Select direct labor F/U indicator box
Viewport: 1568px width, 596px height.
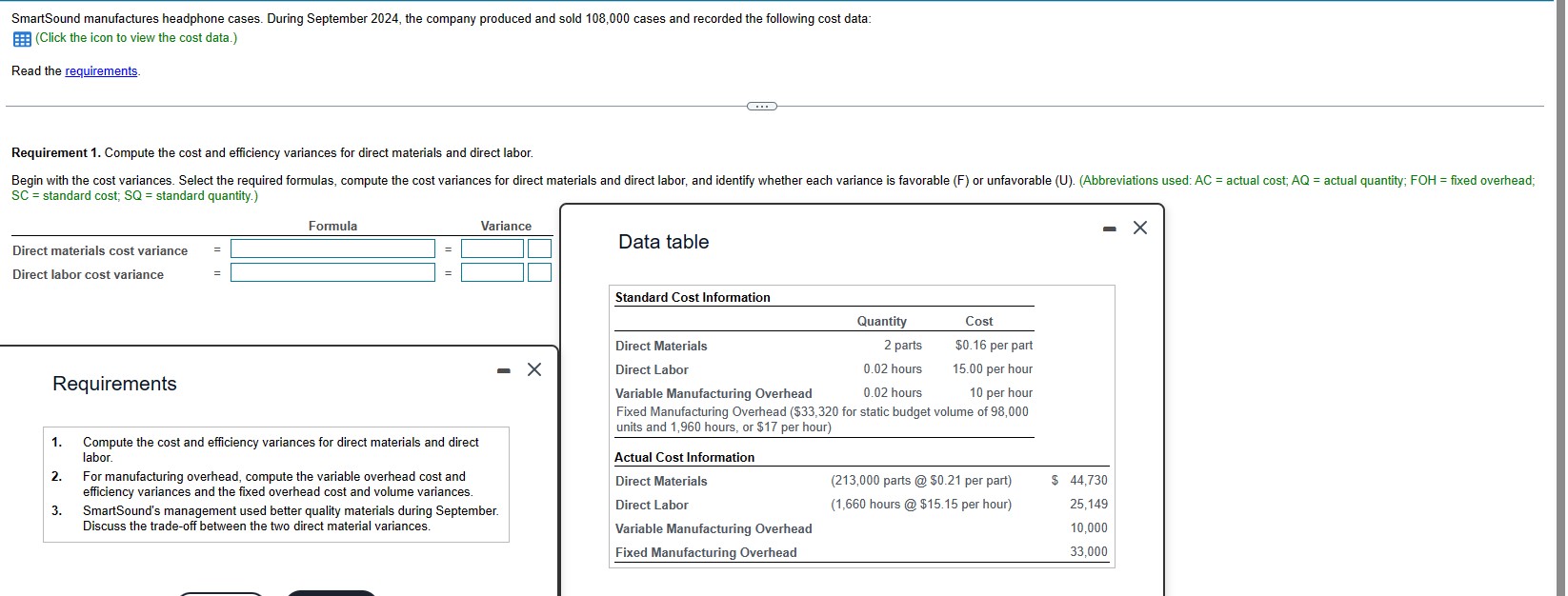[x=540, y=273]
